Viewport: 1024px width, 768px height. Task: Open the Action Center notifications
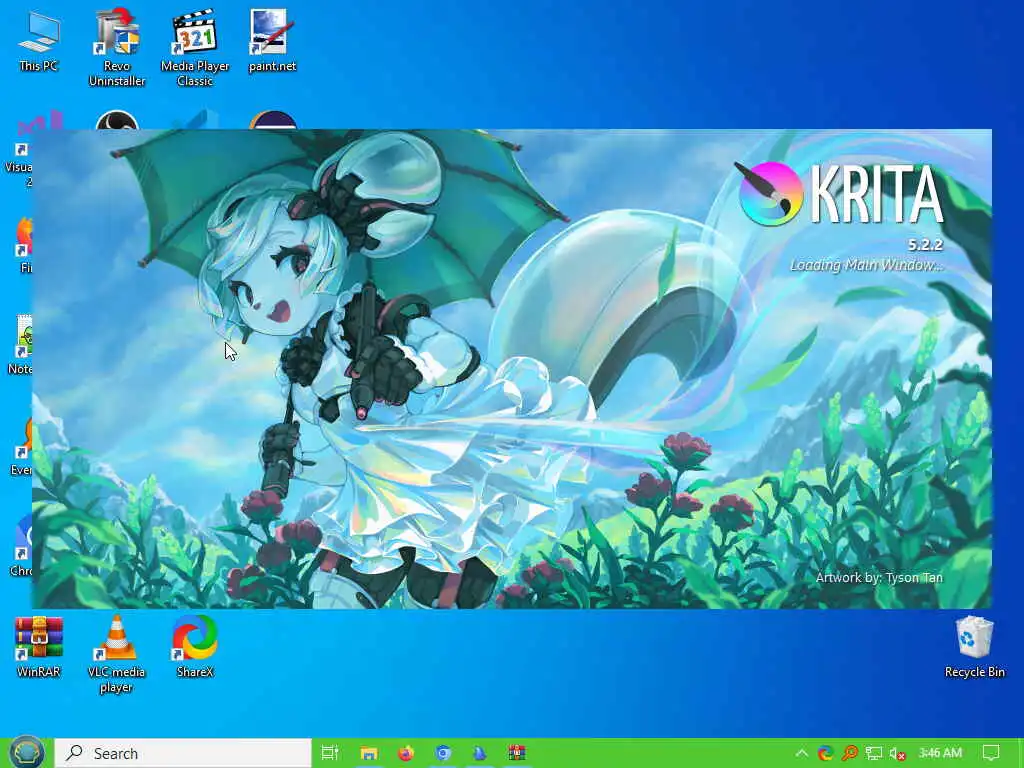pos(991,753)
